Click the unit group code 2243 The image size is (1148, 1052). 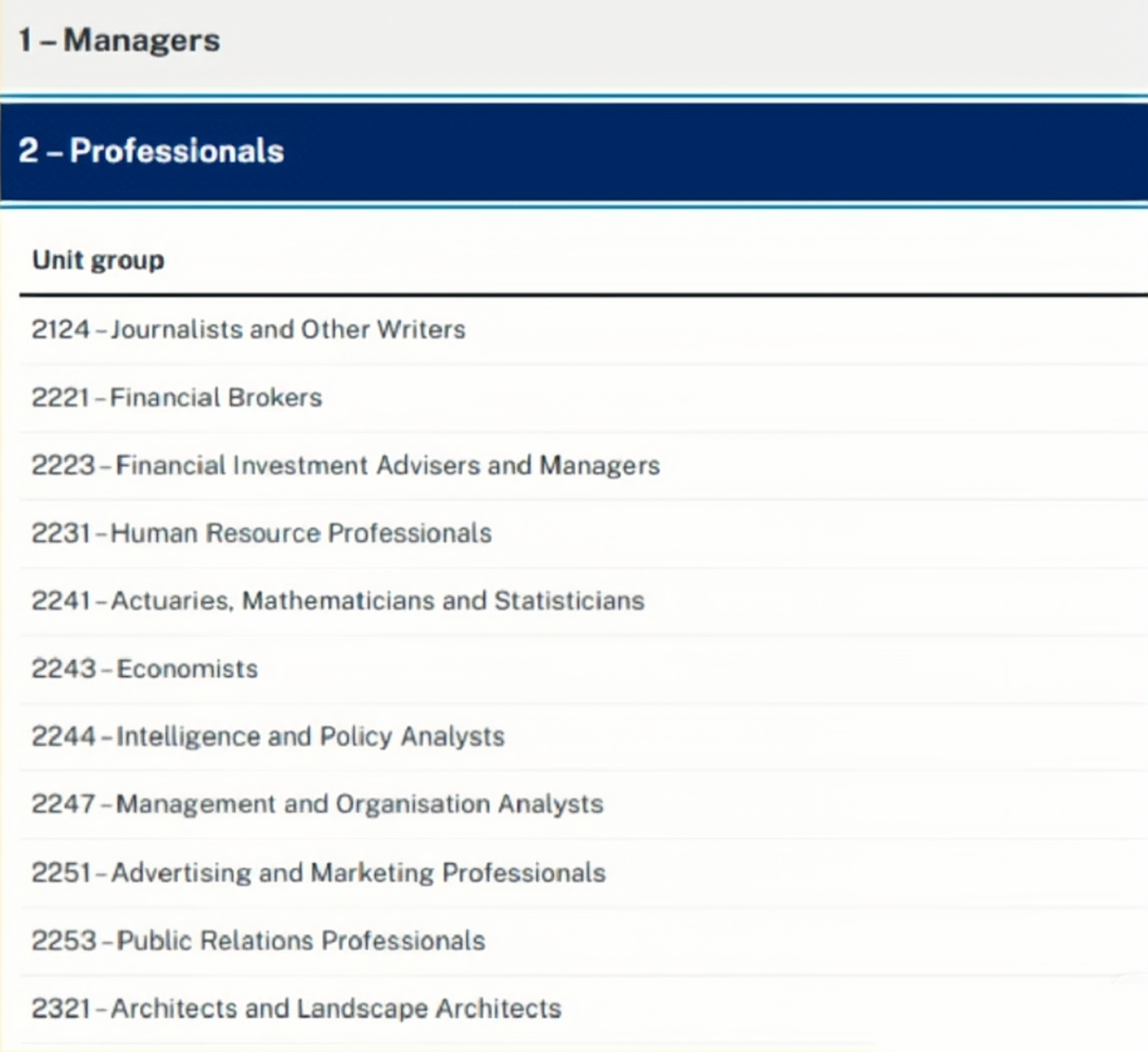pos(63,669)
